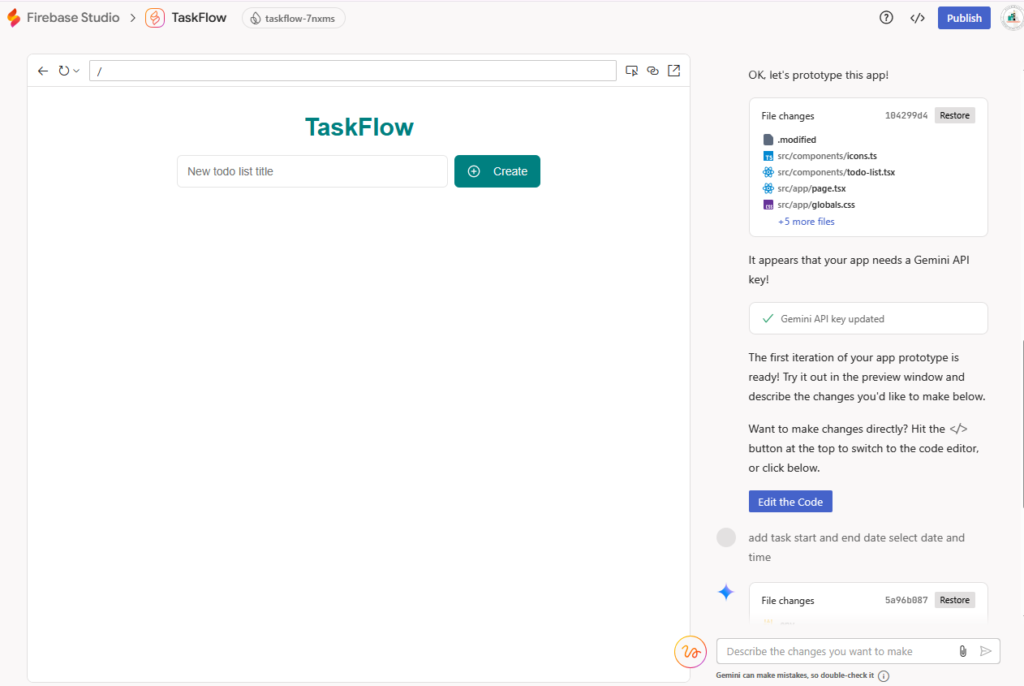This screenshot has width=1024, height=686.
Task: Click the 5a96b887 commit hash
Action: [x=906, y=600]
